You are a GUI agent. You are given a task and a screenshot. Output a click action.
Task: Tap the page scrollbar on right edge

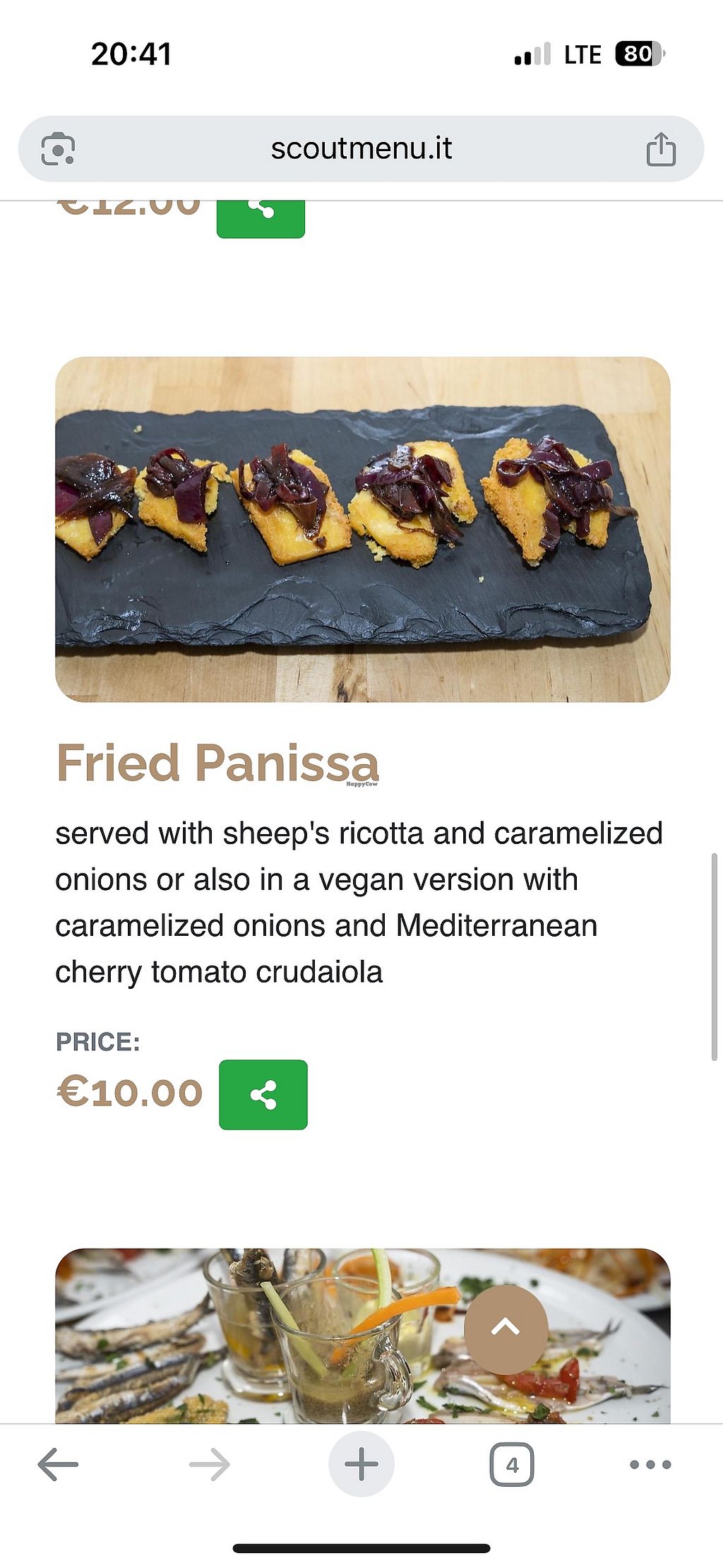pos(714,957)
